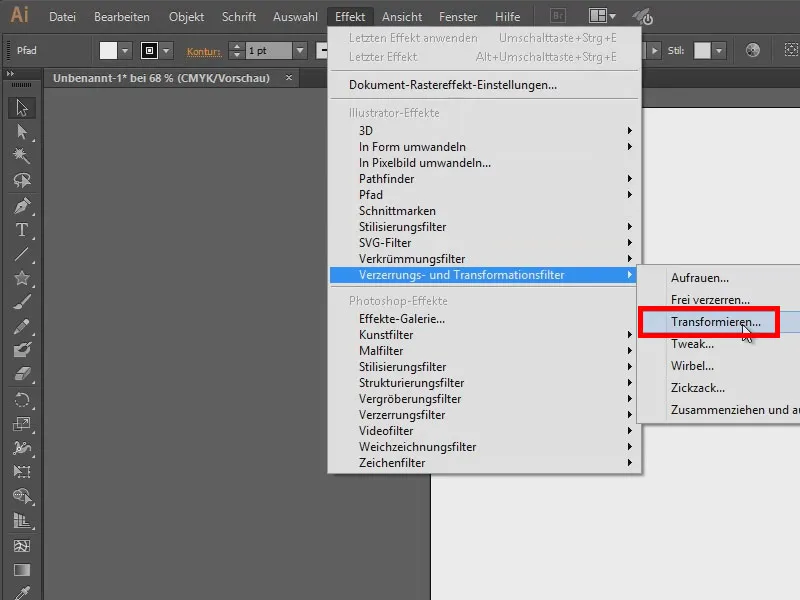Select the Pen tool
800x600 pixels.
[21, 206]
